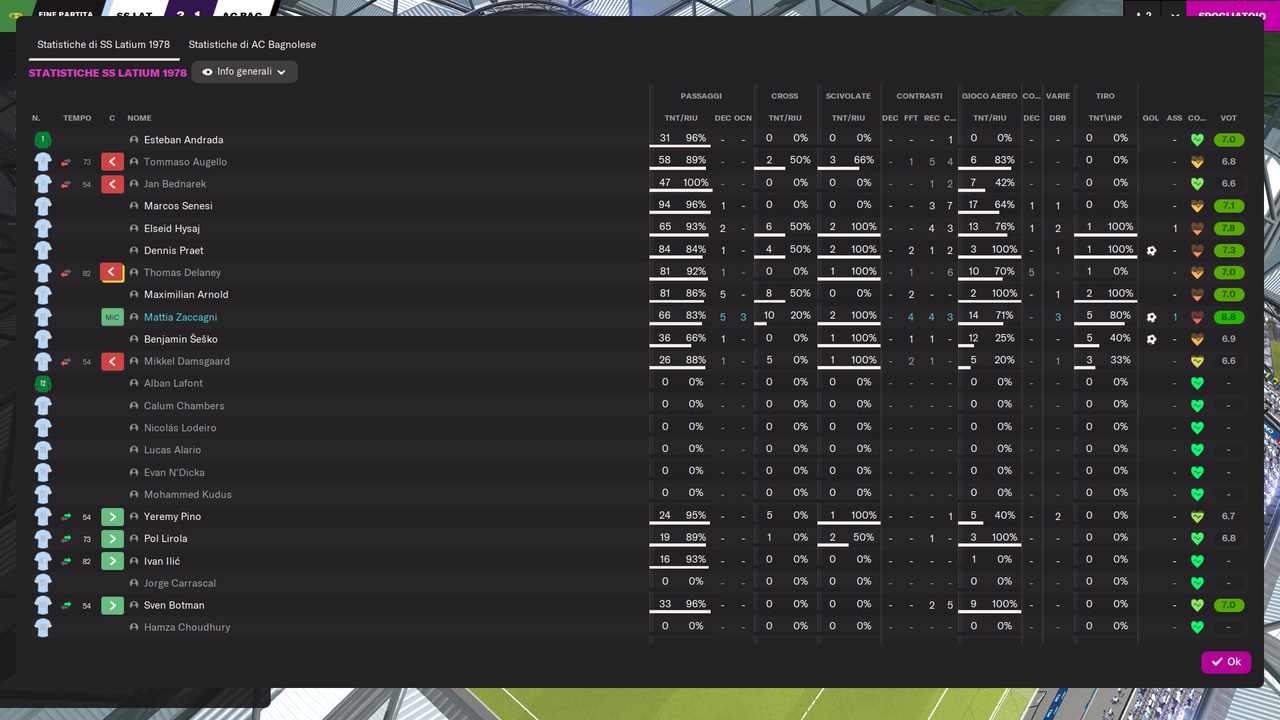Click the condition heart icon for Mattia Zaccagni
Image resolution: width=1280 pixels, height=720 pixels.
point(1197,317)
